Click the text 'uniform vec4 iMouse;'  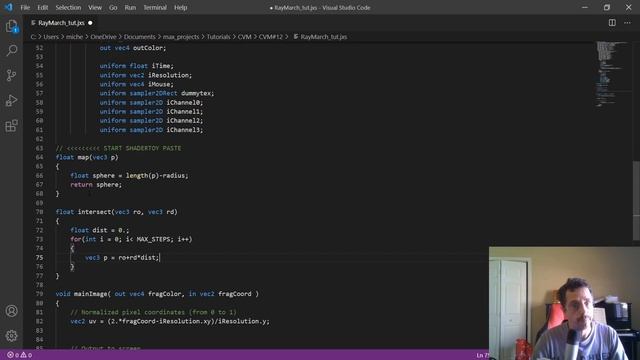point(136,84)
